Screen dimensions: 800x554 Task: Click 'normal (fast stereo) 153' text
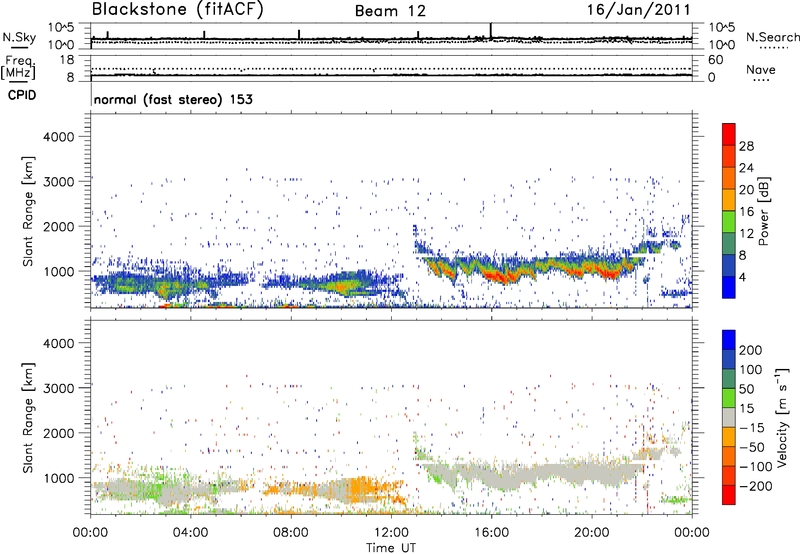coord(173,99)
